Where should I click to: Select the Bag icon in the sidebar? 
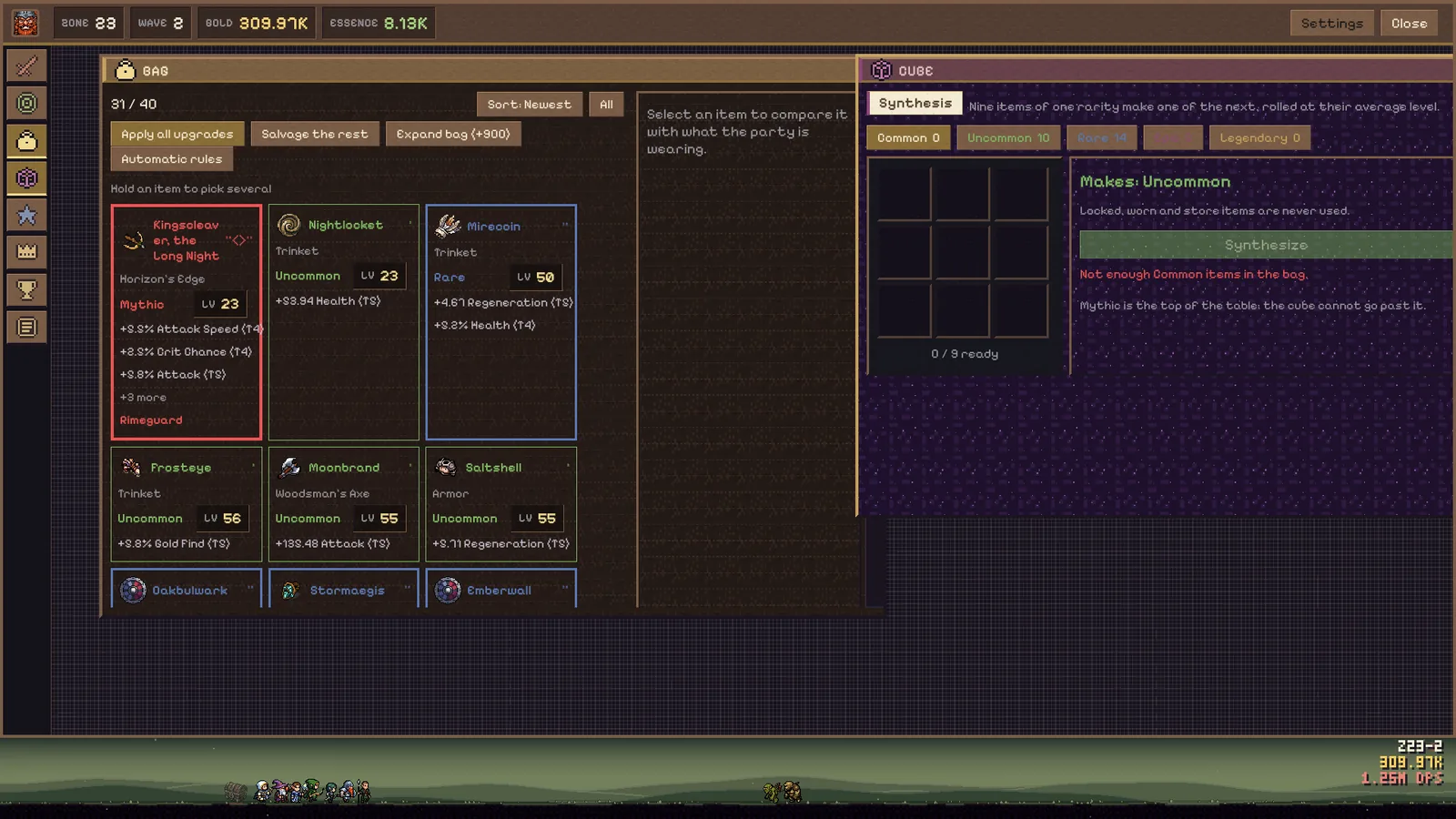(26, 140)
